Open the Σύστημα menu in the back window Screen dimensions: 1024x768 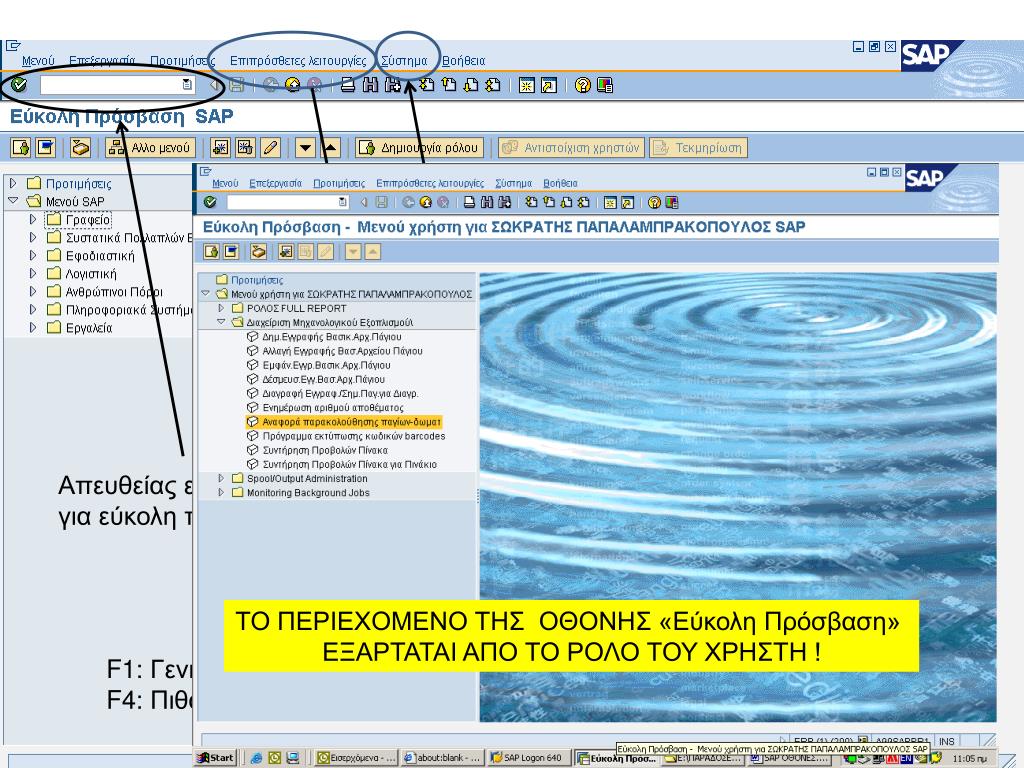point(404,61)
